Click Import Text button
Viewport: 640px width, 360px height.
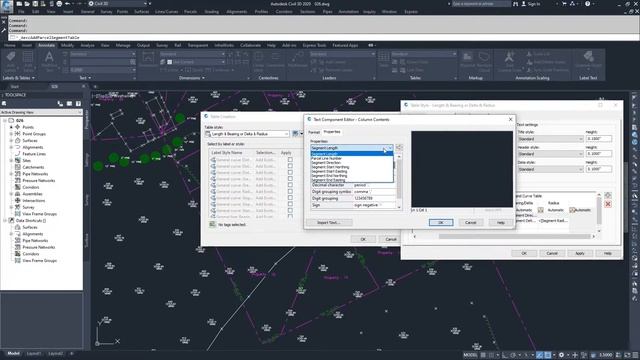tap(329, 222)
